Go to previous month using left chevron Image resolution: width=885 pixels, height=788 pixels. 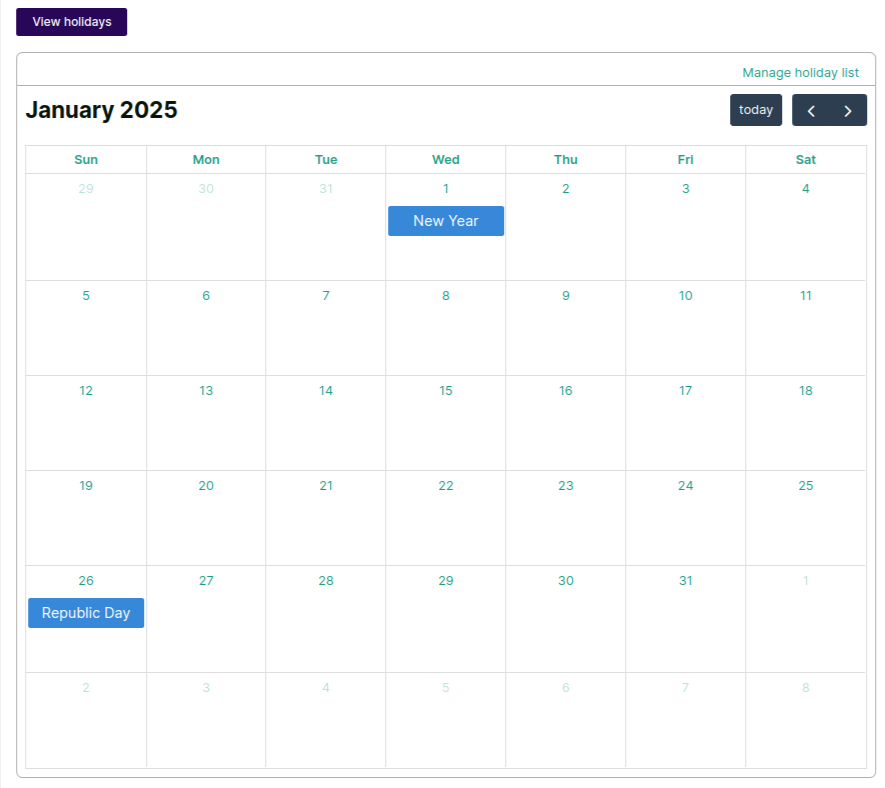coord(811,110)
